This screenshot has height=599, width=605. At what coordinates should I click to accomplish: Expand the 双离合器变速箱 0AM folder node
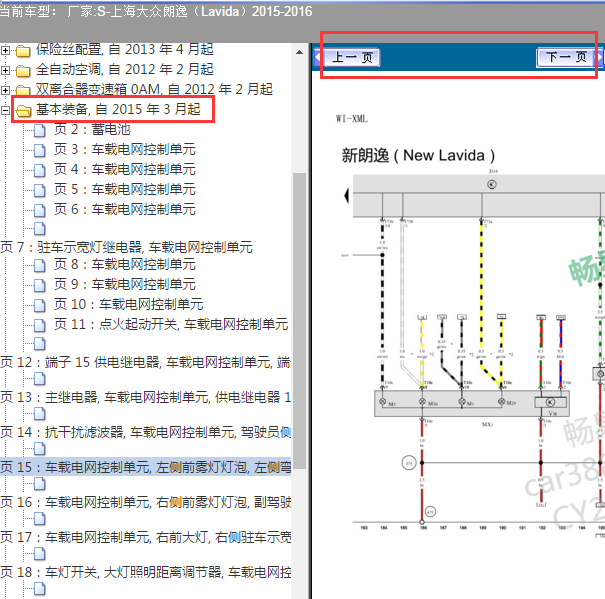coord(5,90)
